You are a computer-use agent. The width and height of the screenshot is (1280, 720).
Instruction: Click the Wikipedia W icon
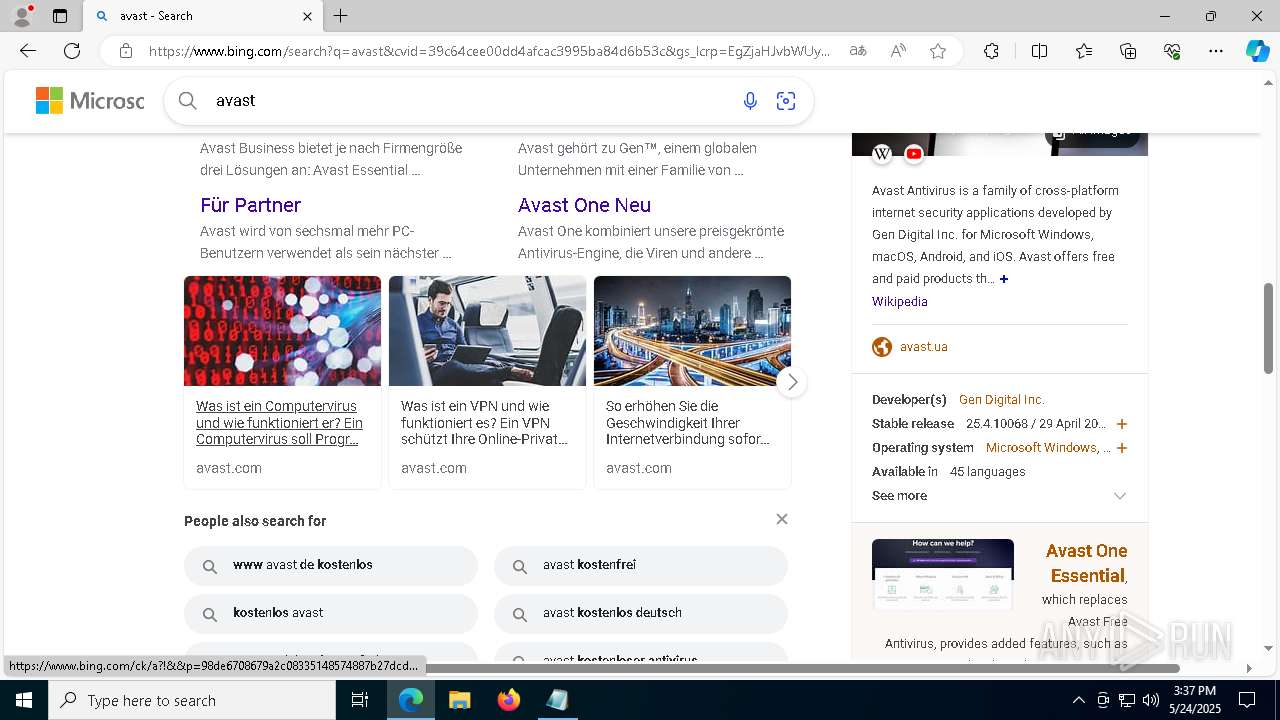pos(882,154)
